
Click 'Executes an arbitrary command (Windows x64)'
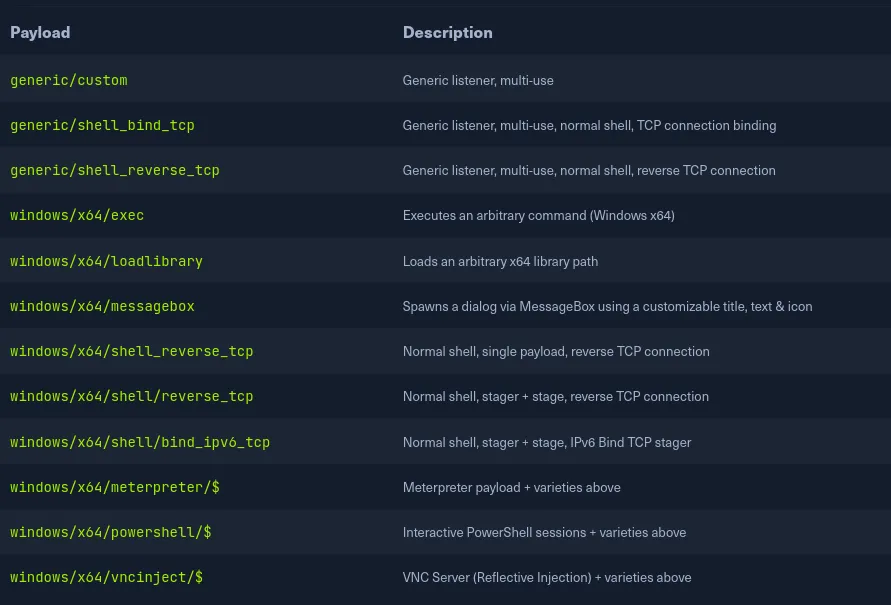click(539, 215)
